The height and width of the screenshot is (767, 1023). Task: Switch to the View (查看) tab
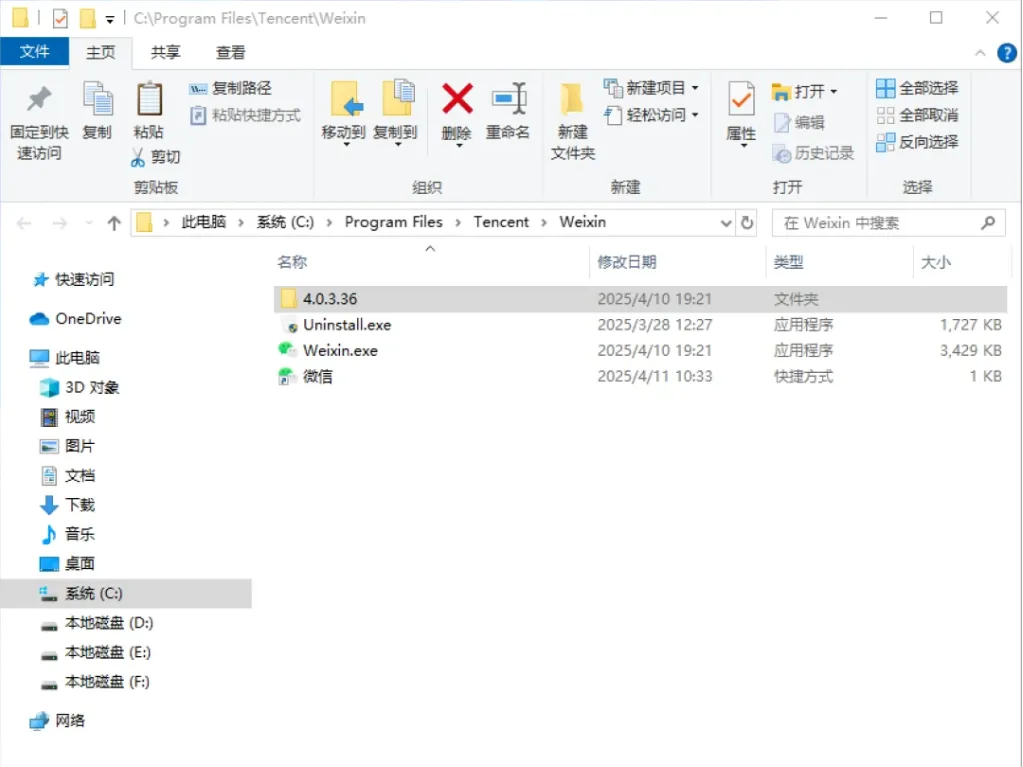(x=230, y=53)
